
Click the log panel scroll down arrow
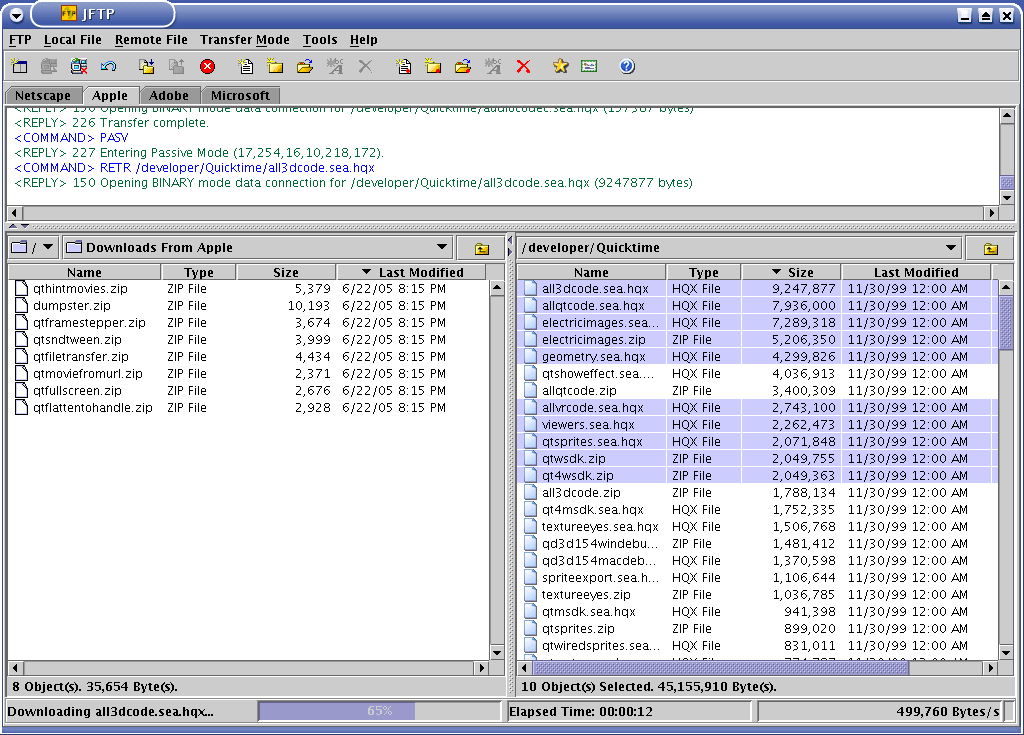(x=1007, y=197)
